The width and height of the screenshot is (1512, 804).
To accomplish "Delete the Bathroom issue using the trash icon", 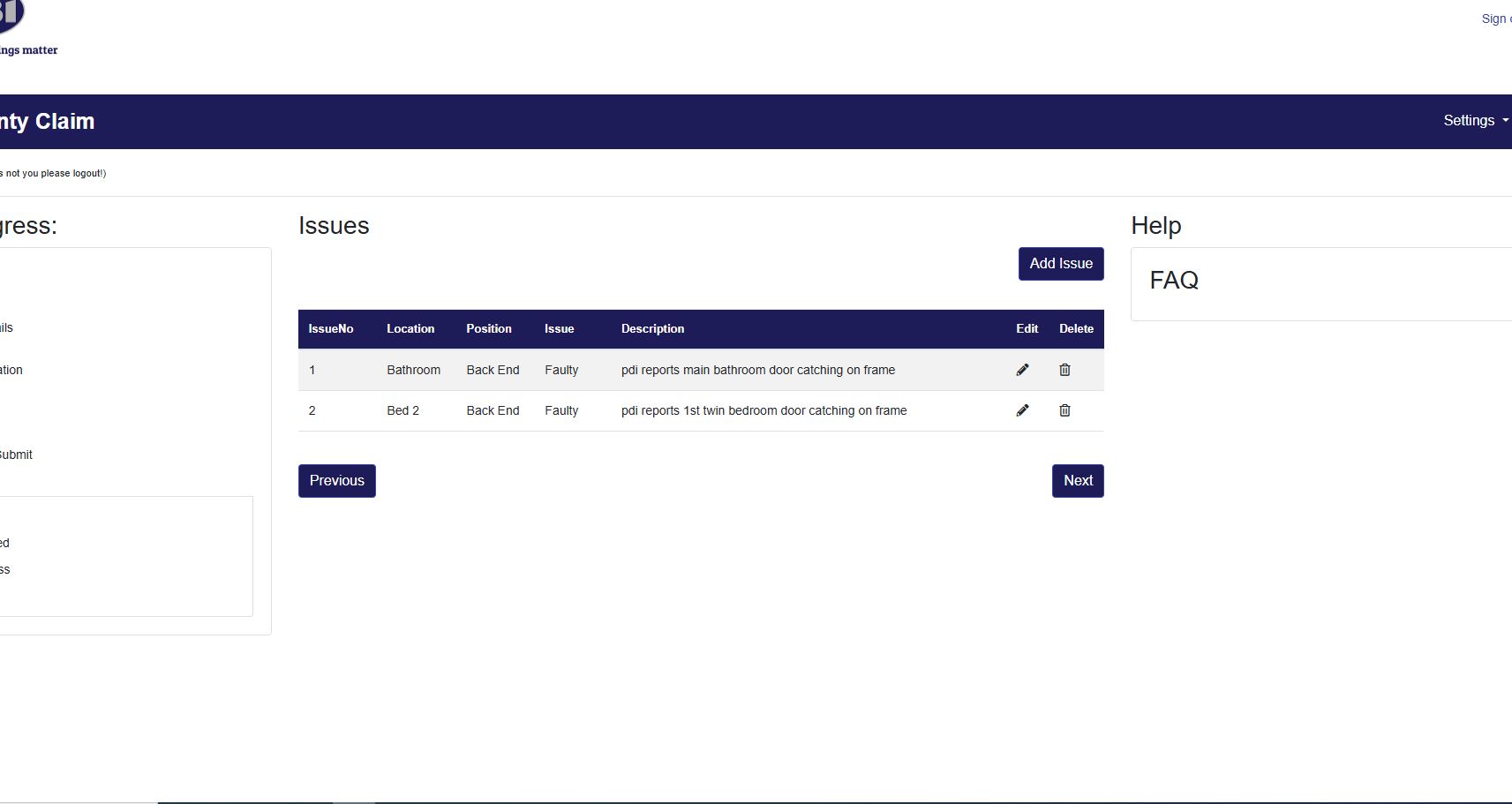I will point(1064,370).
